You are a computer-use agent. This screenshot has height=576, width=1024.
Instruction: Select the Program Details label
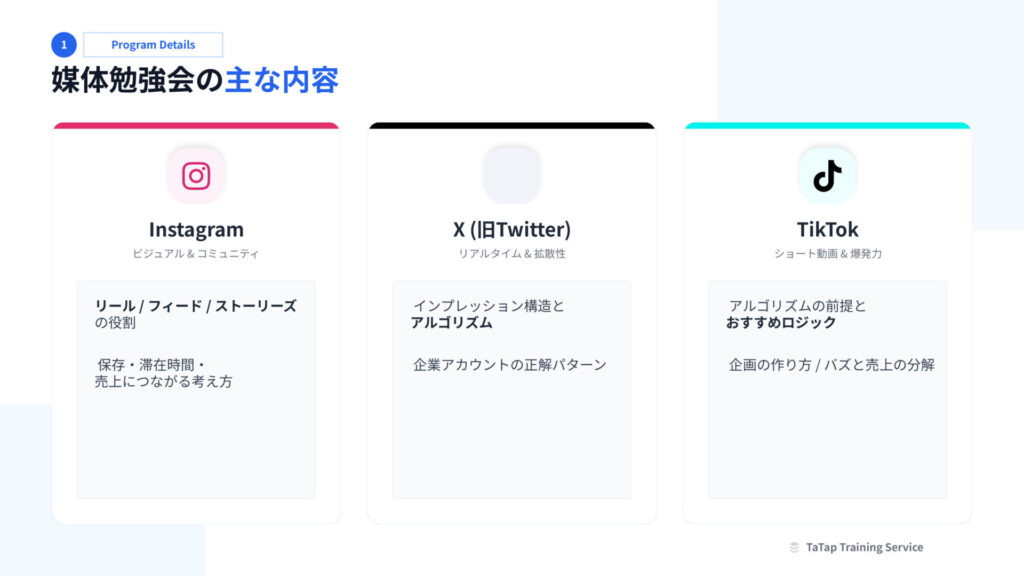pos(153,45)
